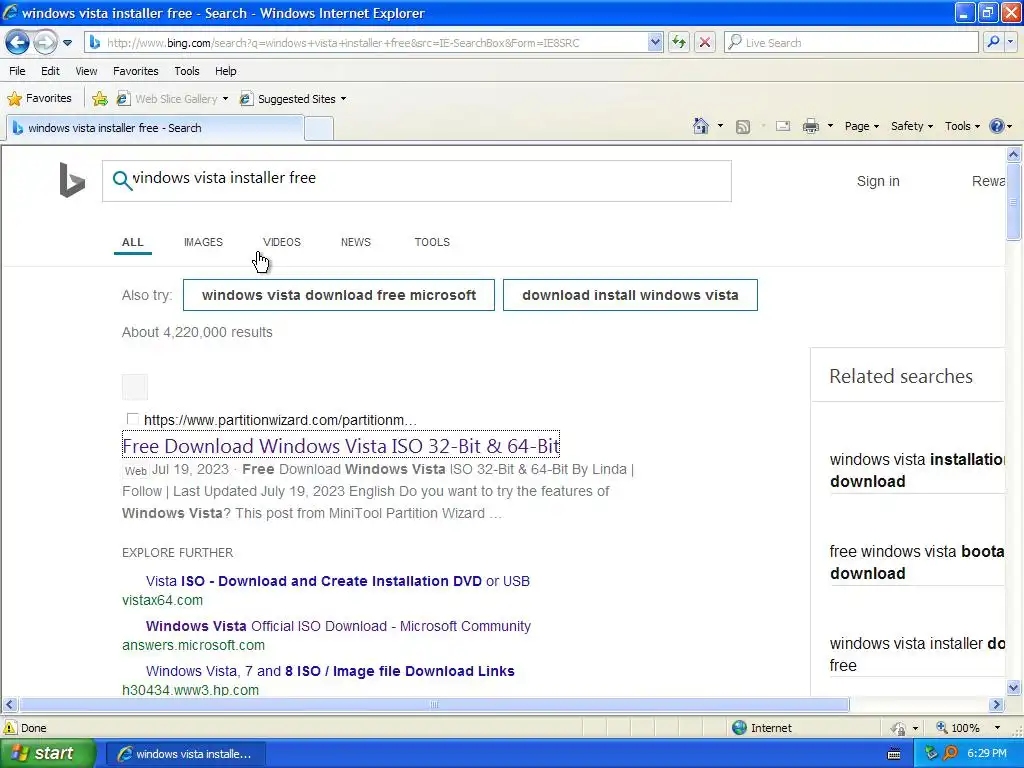Open Windows Vista, 7 and 8 ISO link
The width and height of the screenshot is (1024, 768).
tap(330, 671)
